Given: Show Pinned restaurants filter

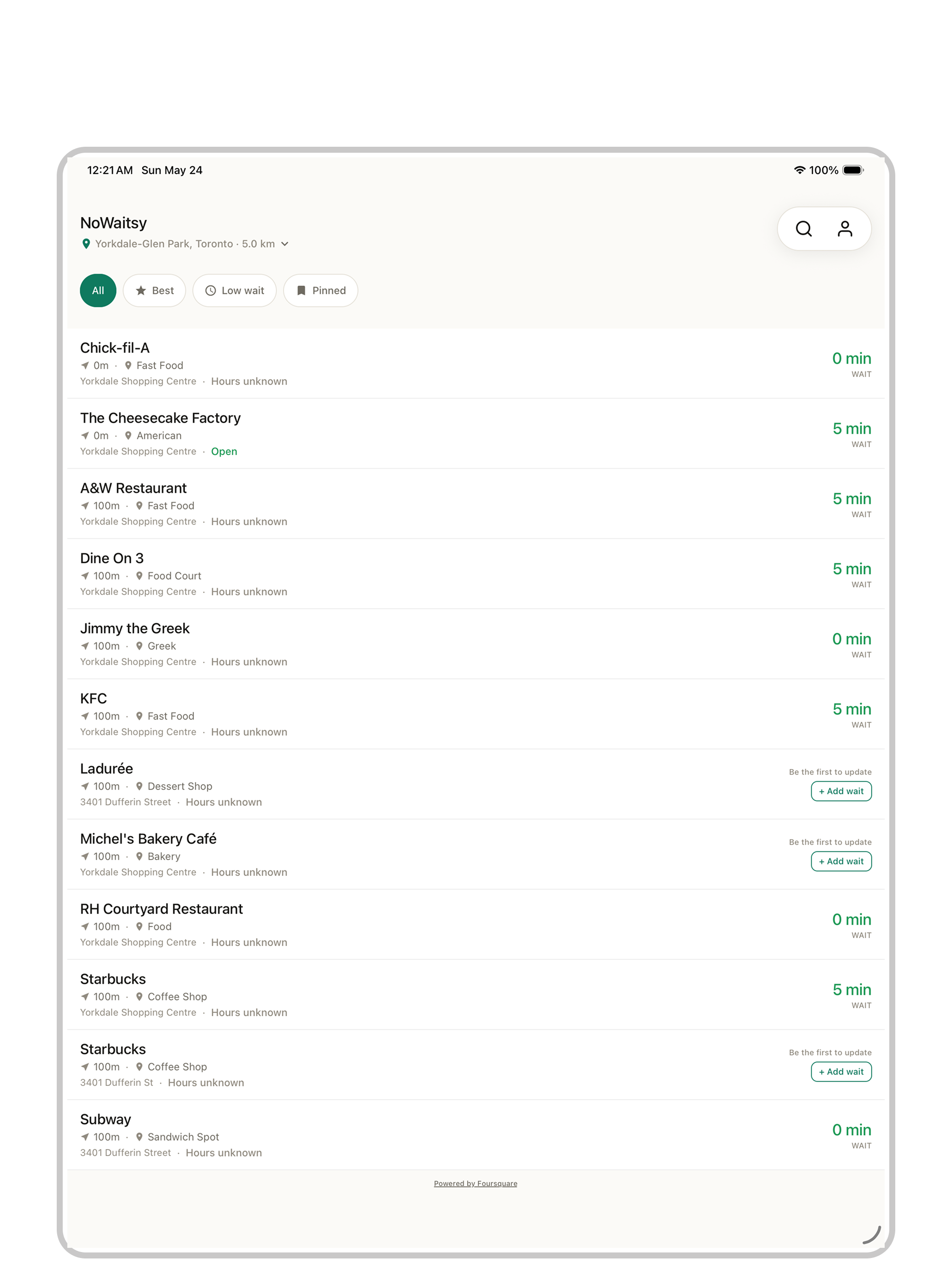Looking at the screenshot, I should coord(321,291).
